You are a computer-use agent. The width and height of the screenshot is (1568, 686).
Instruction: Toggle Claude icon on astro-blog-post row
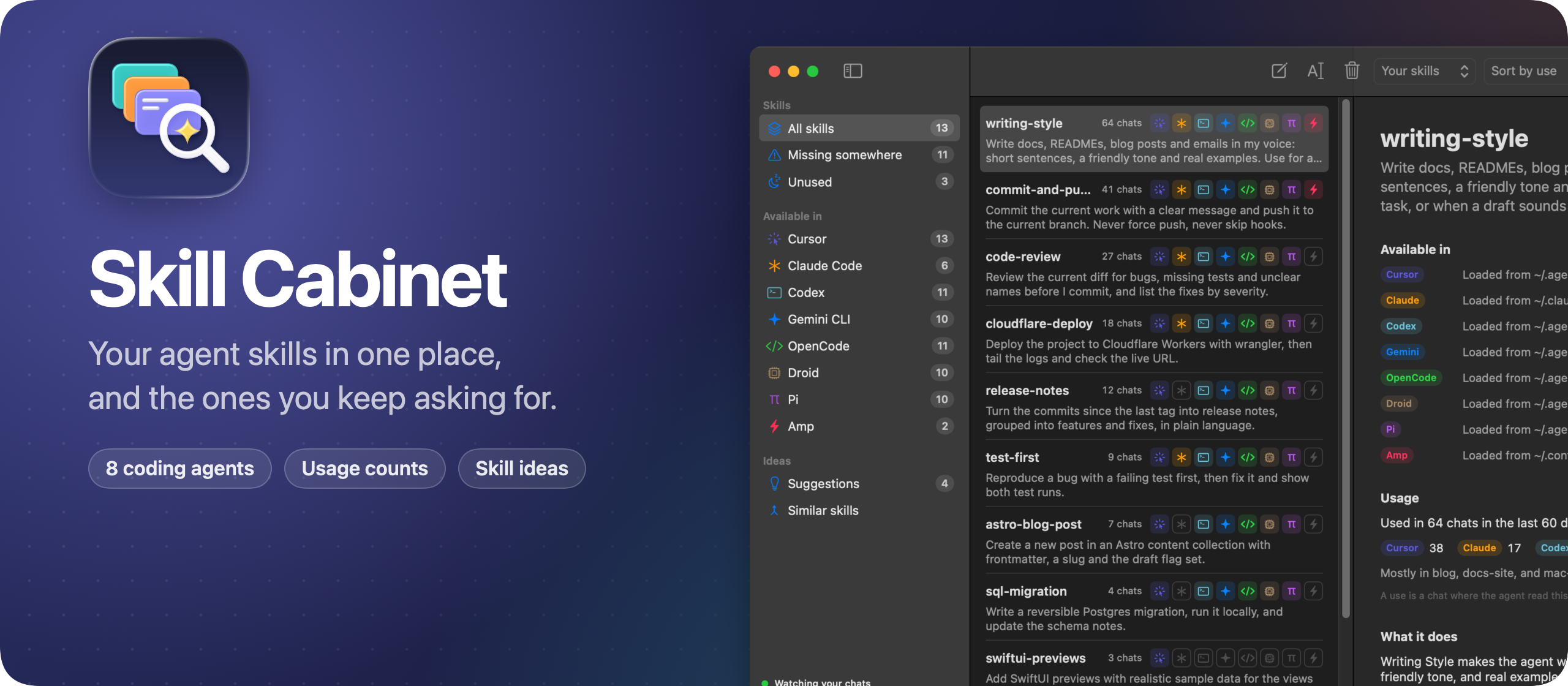1182,524
